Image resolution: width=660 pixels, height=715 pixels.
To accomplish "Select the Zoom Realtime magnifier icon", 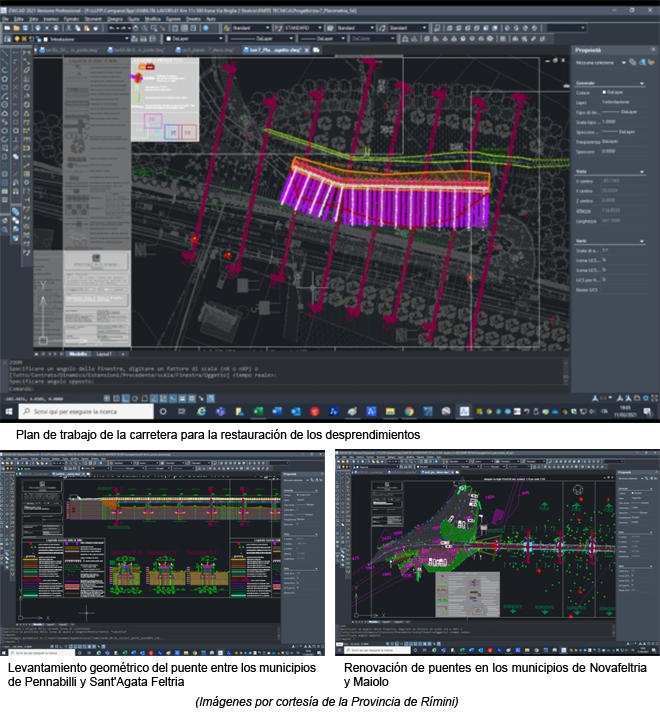I will (x=145, y=28).
